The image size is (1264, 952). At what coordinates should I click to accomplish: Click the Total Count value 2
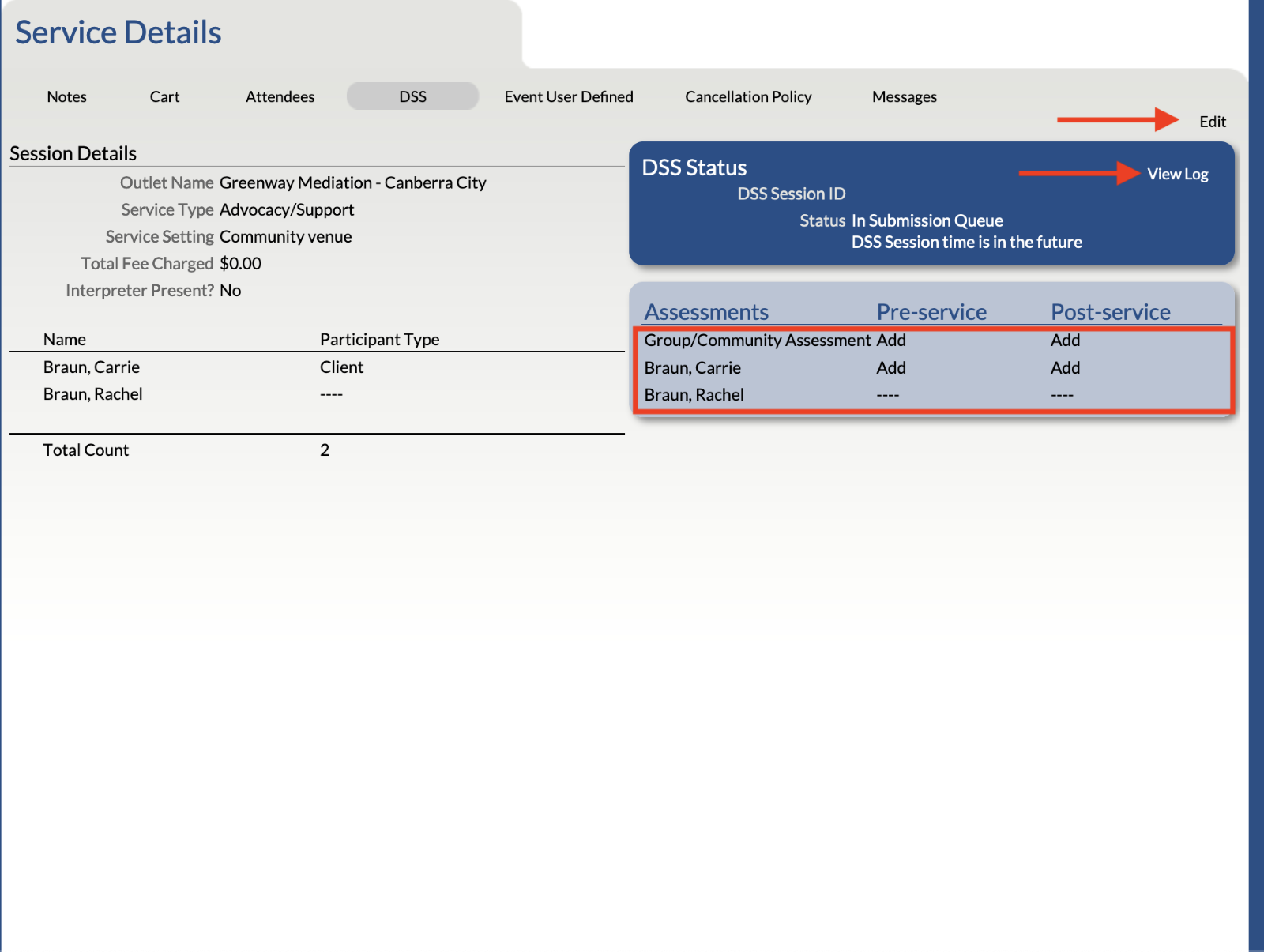[x=325, y=450]
